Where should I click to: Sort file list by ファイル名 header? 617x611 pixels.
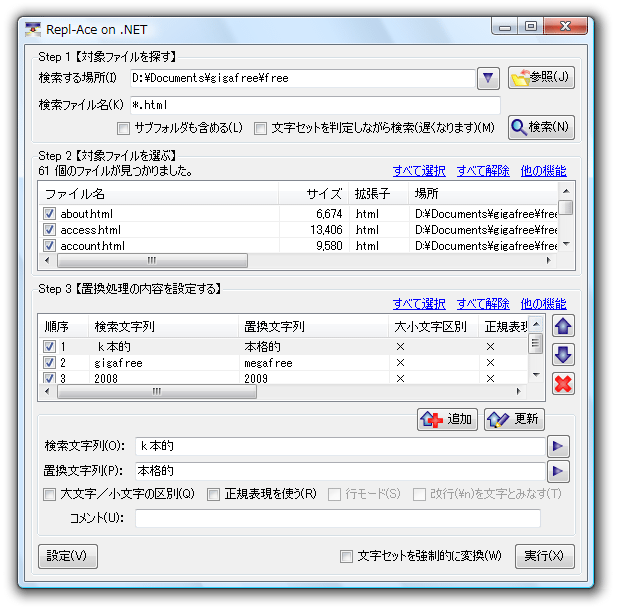coord(159,194)
